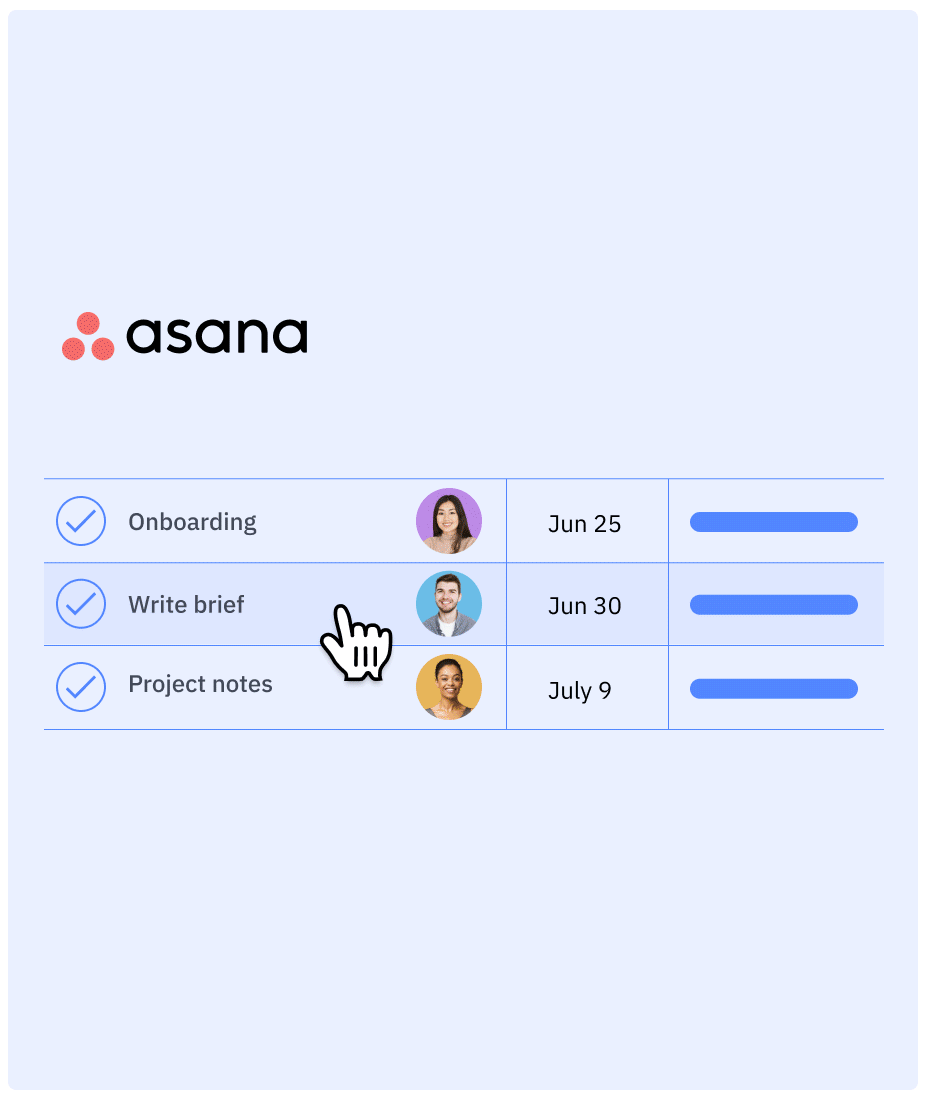Screen dimensions: 928x1100
Task: Open the Onboarding task name
Action: [192, 523]
